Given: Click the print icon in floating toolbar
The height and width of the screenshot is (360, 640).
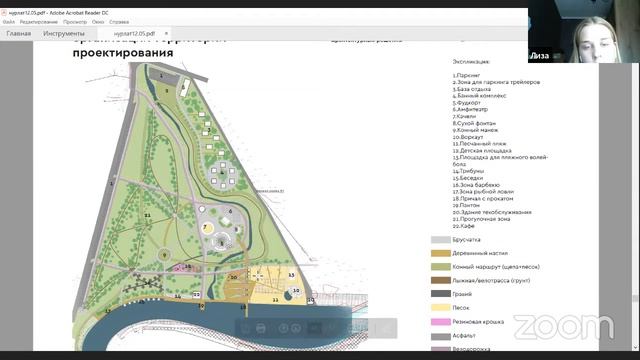Looking at the screenshot, I should [261, 328].
